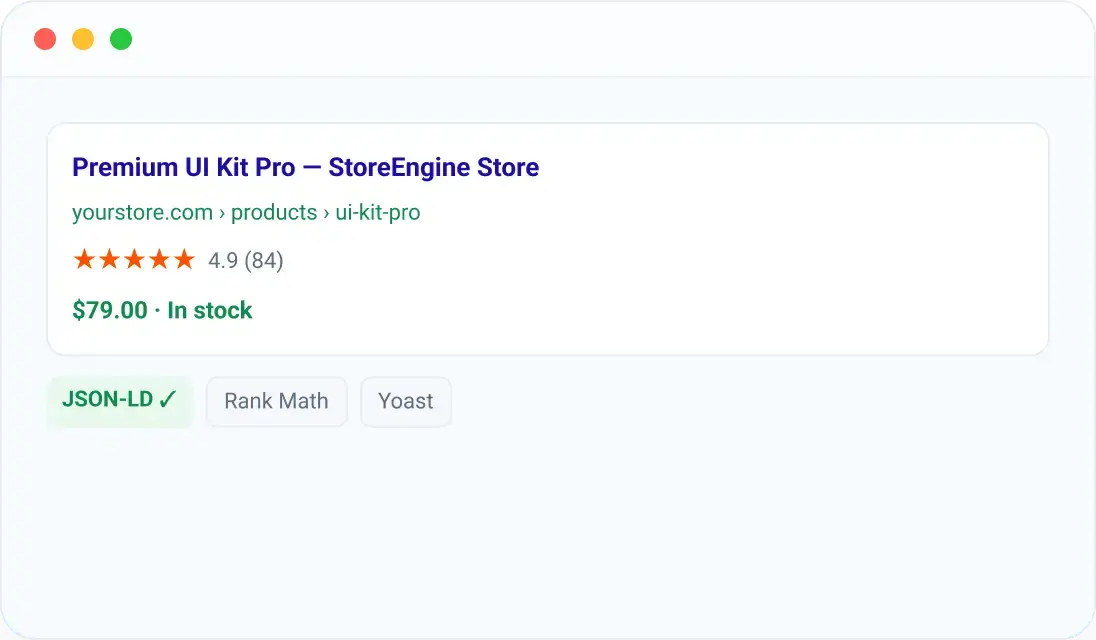Click the products breadcrumb segment
Screen dimensions: 1096x640
pos(274,212)
